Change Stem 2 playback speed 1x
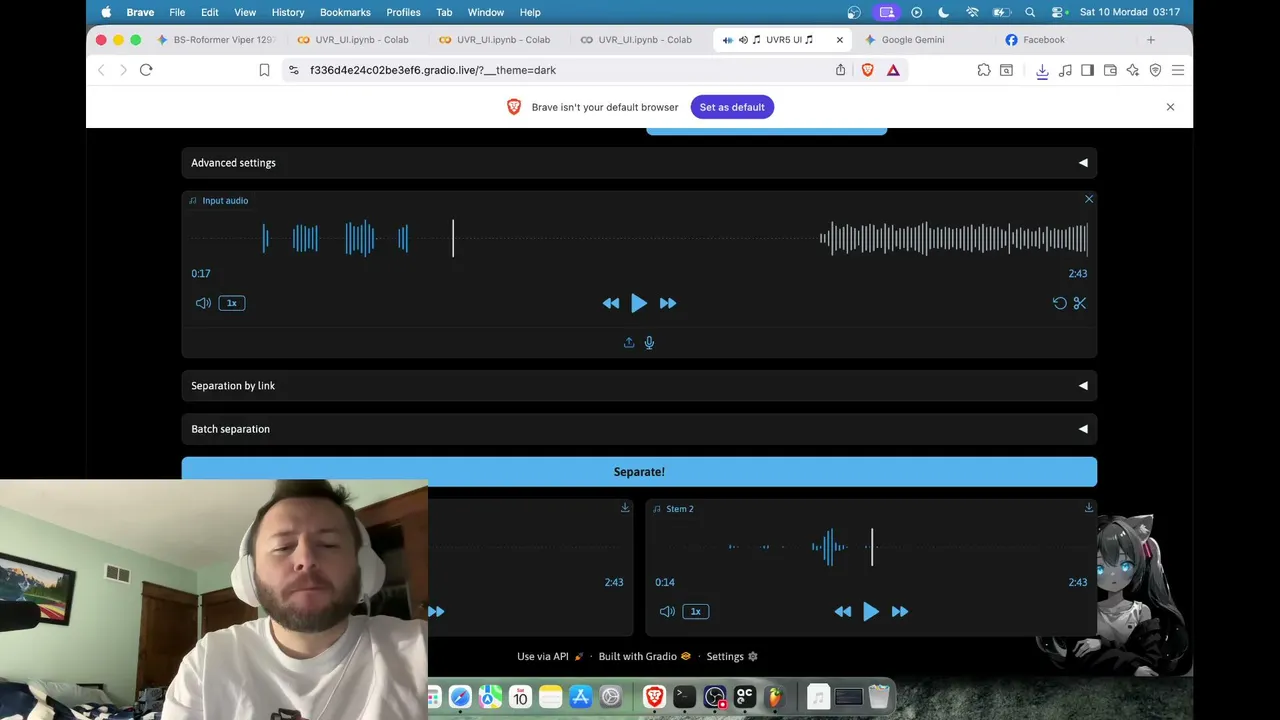Screen dimensions: 1280x720 pos(696,612)
